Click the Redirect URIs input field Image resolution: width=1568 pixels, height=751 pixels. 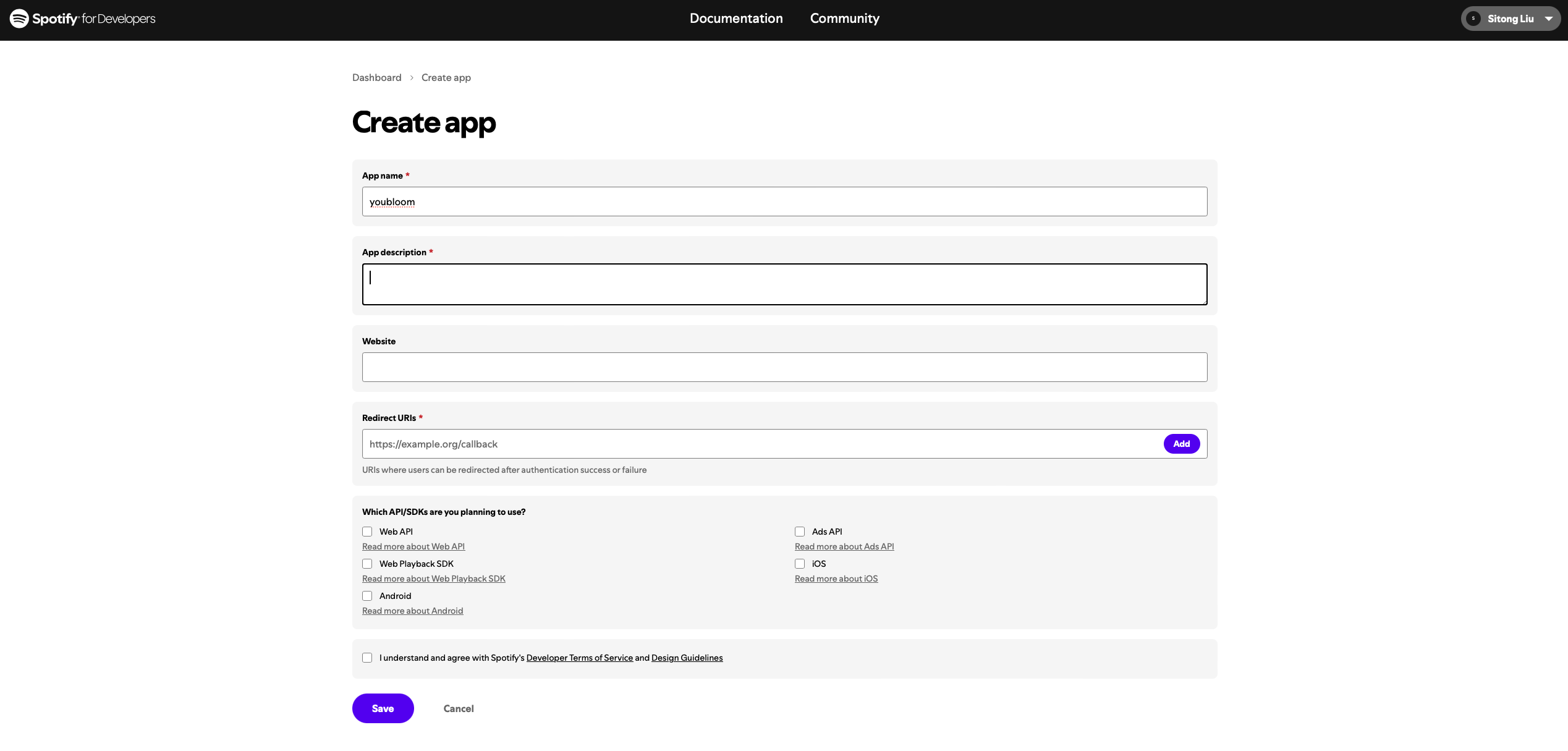tap(760, 444)
